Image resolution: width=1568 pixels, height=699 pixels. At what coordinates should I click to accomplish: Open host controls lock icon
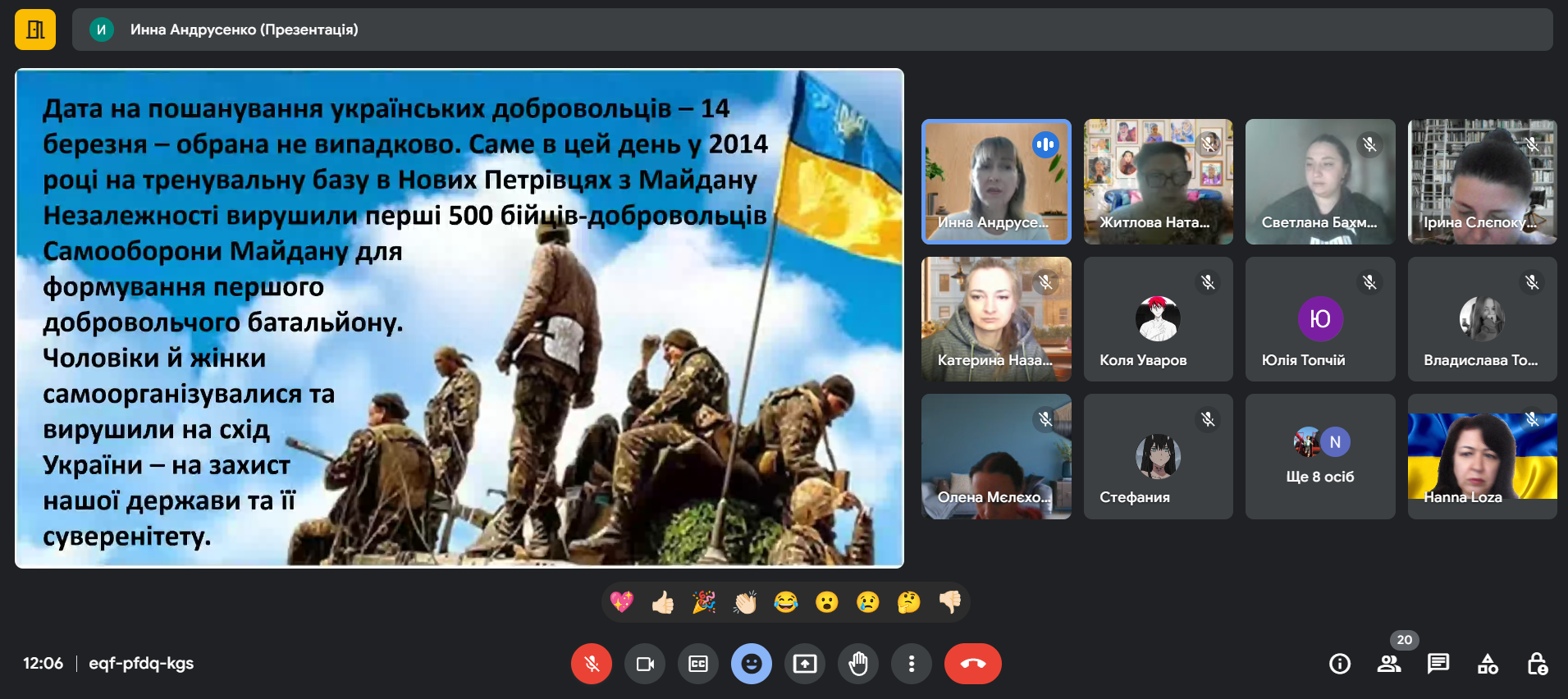click(1537, 664)
